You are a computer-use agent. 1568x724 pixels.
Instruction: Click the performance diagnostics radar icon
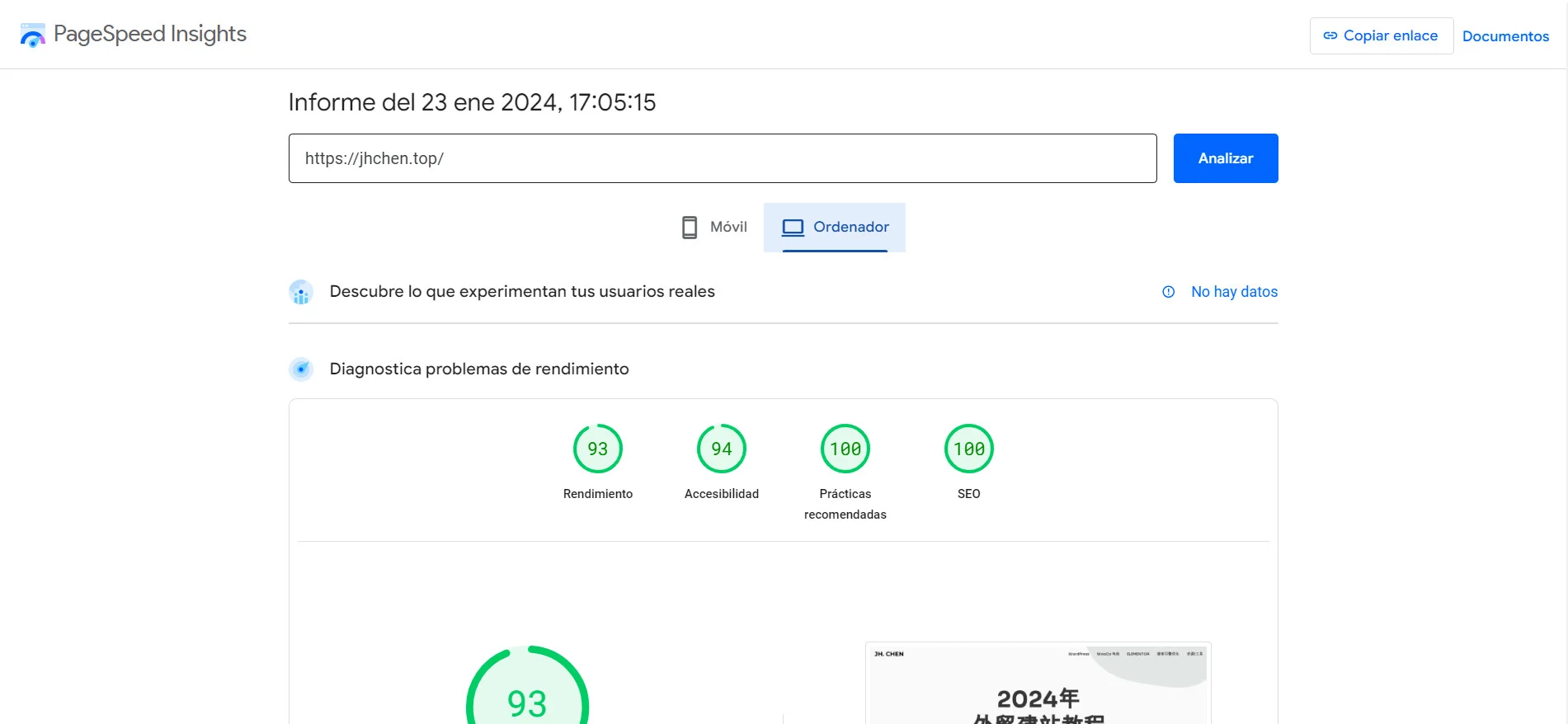coord(301,369)
